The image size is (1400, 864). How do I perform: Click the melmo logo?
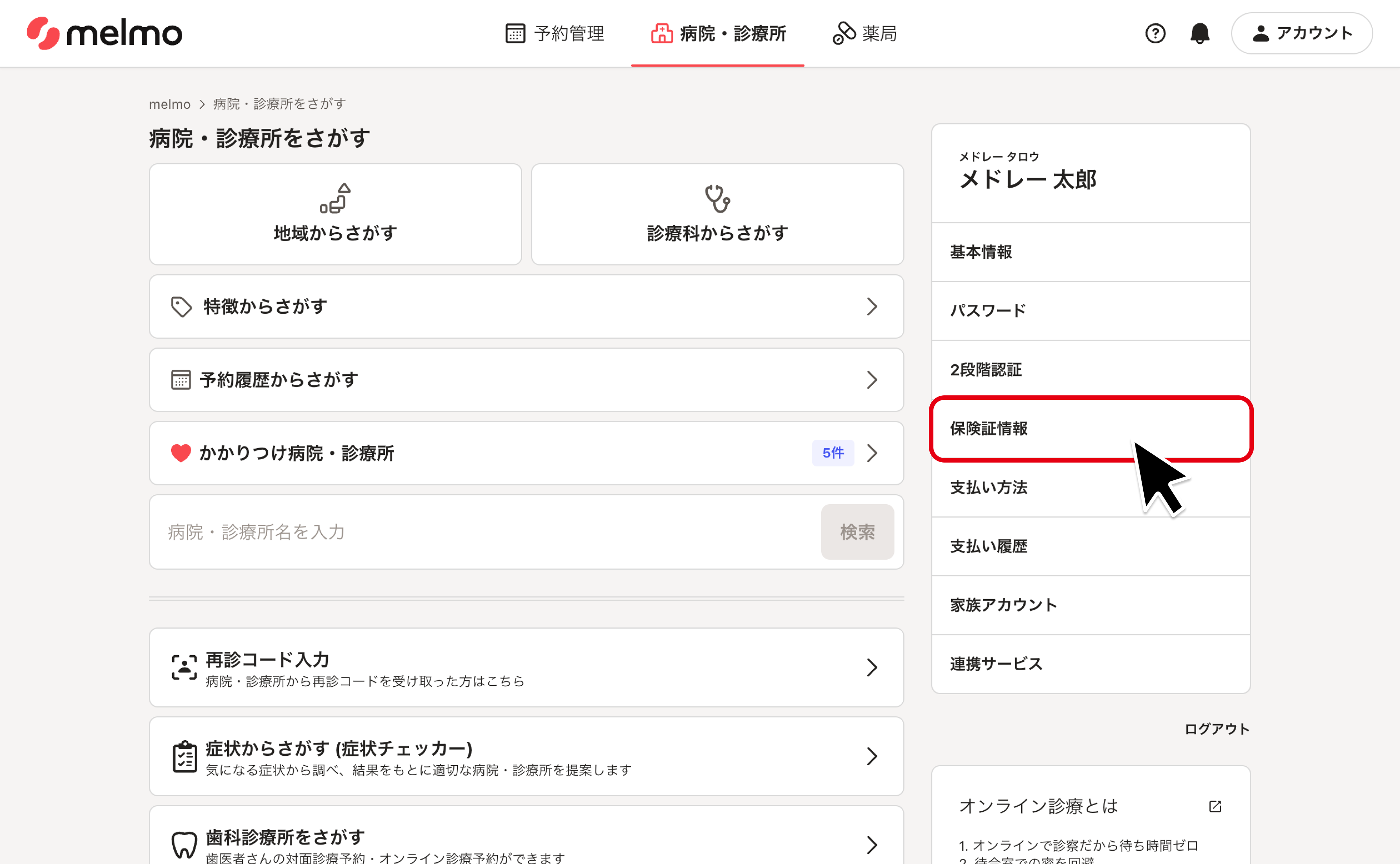(104, 33)
